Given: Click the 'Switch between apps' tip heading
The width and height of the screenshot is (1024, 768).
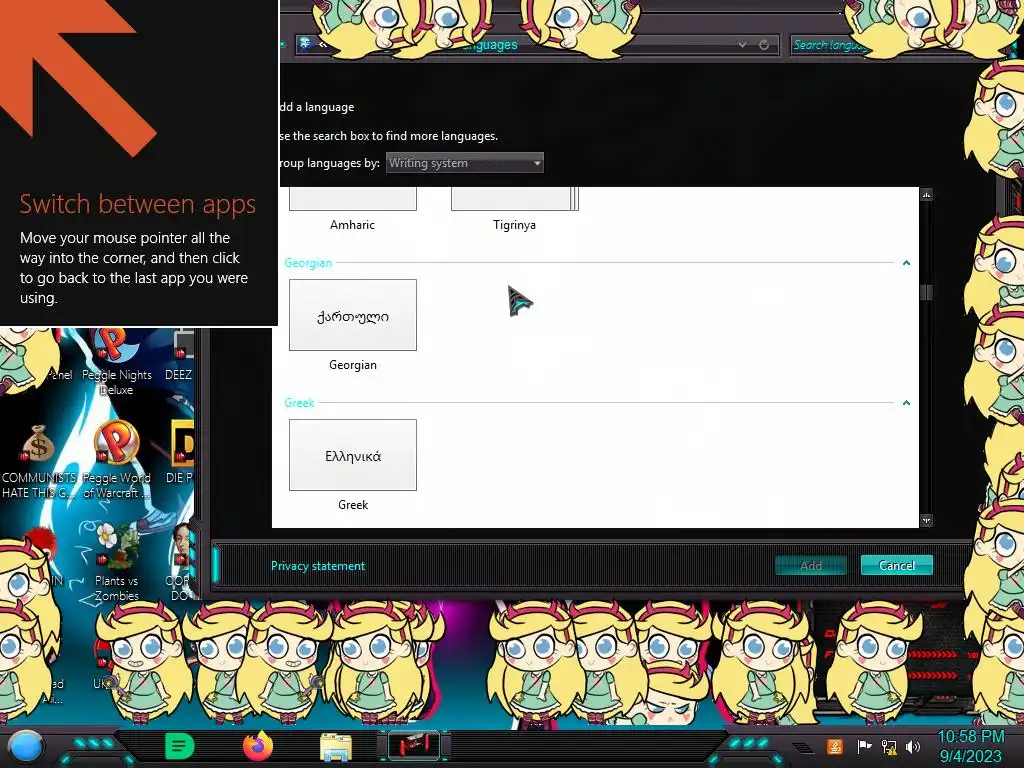Looking at the screenshot, I should click(138, 204).
